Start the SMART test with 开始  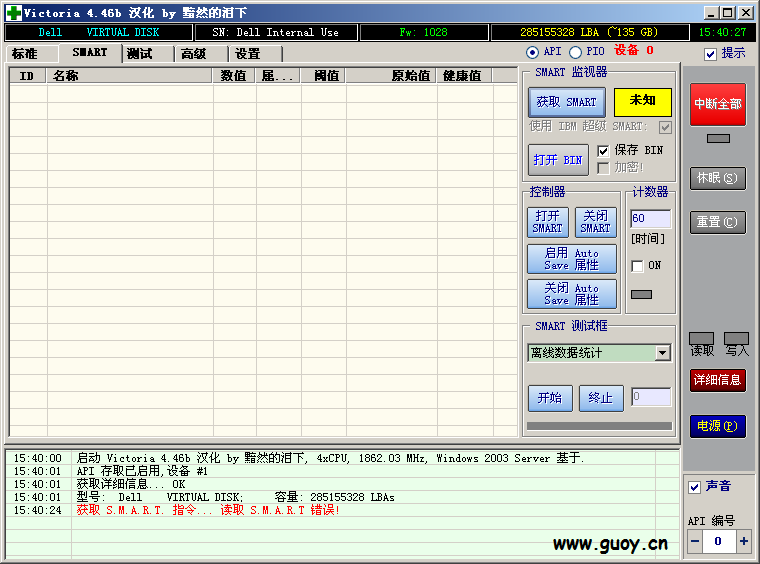pos(550,398)
